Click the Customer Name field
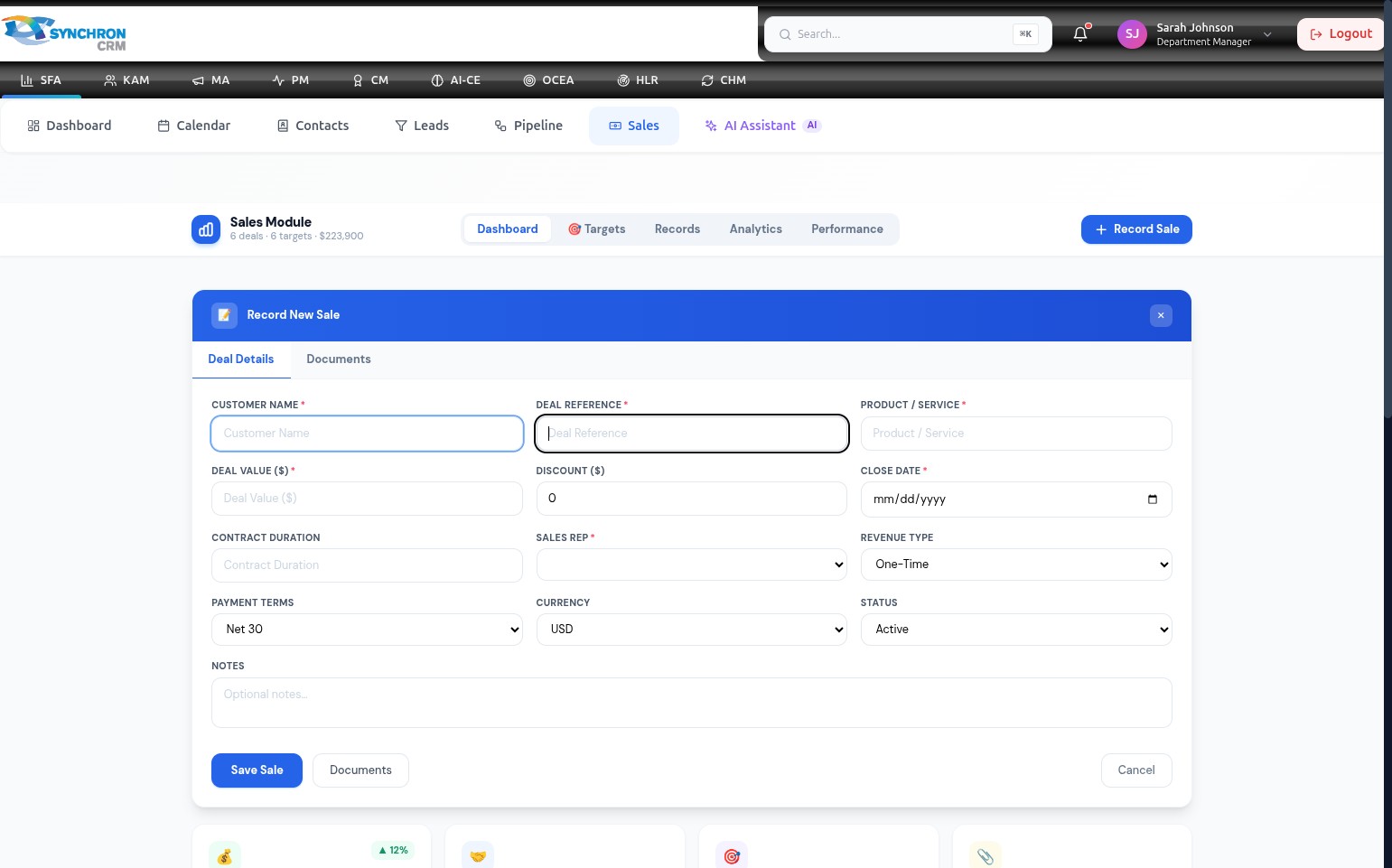 (x=367, y=434)
